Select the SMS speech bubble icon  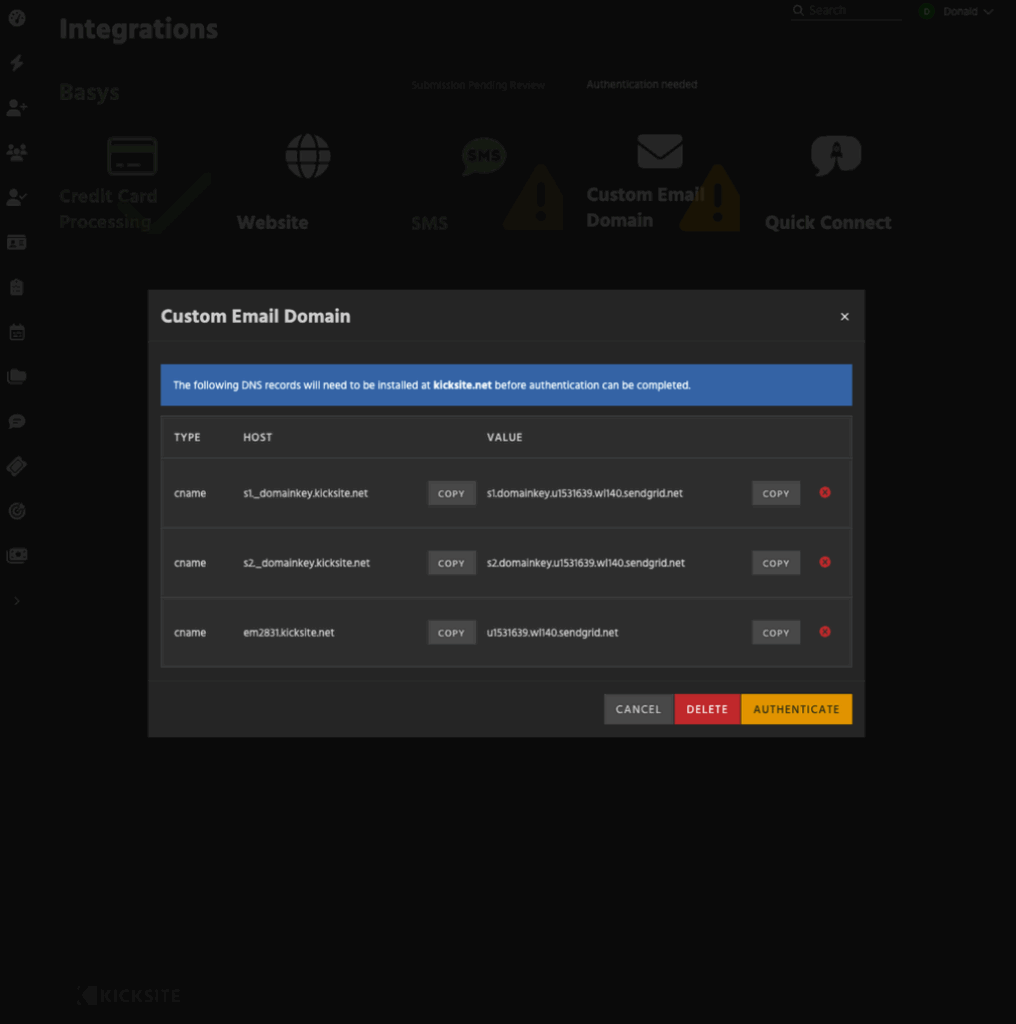click(x=484, y=156)
